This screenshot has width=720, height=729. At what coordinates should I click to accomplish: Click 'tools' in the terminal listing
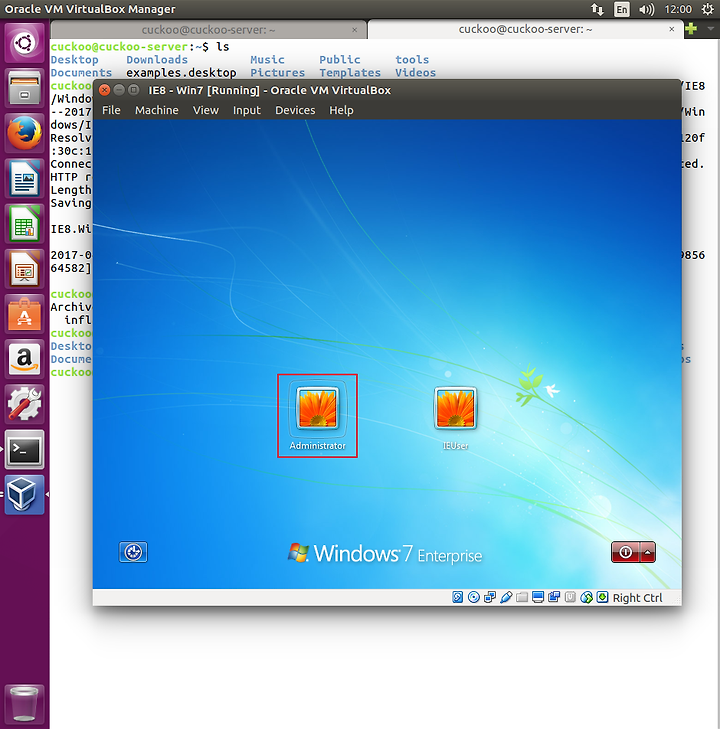412,60
